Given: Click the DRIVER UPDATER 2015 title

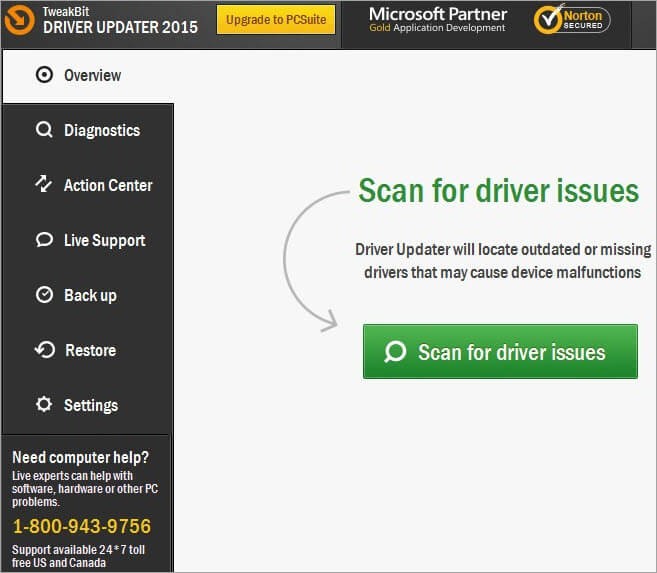Looking at the screenshot, I should point(120,27).
